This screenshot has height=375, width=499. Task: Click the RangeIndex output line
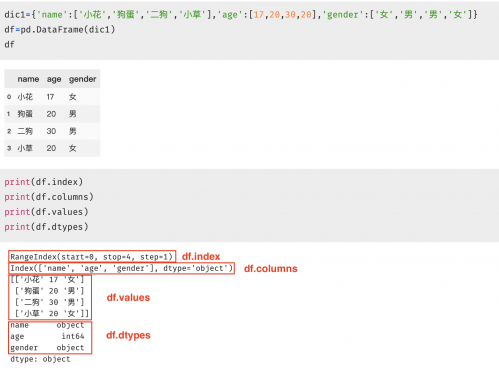(x=92, y=257)
